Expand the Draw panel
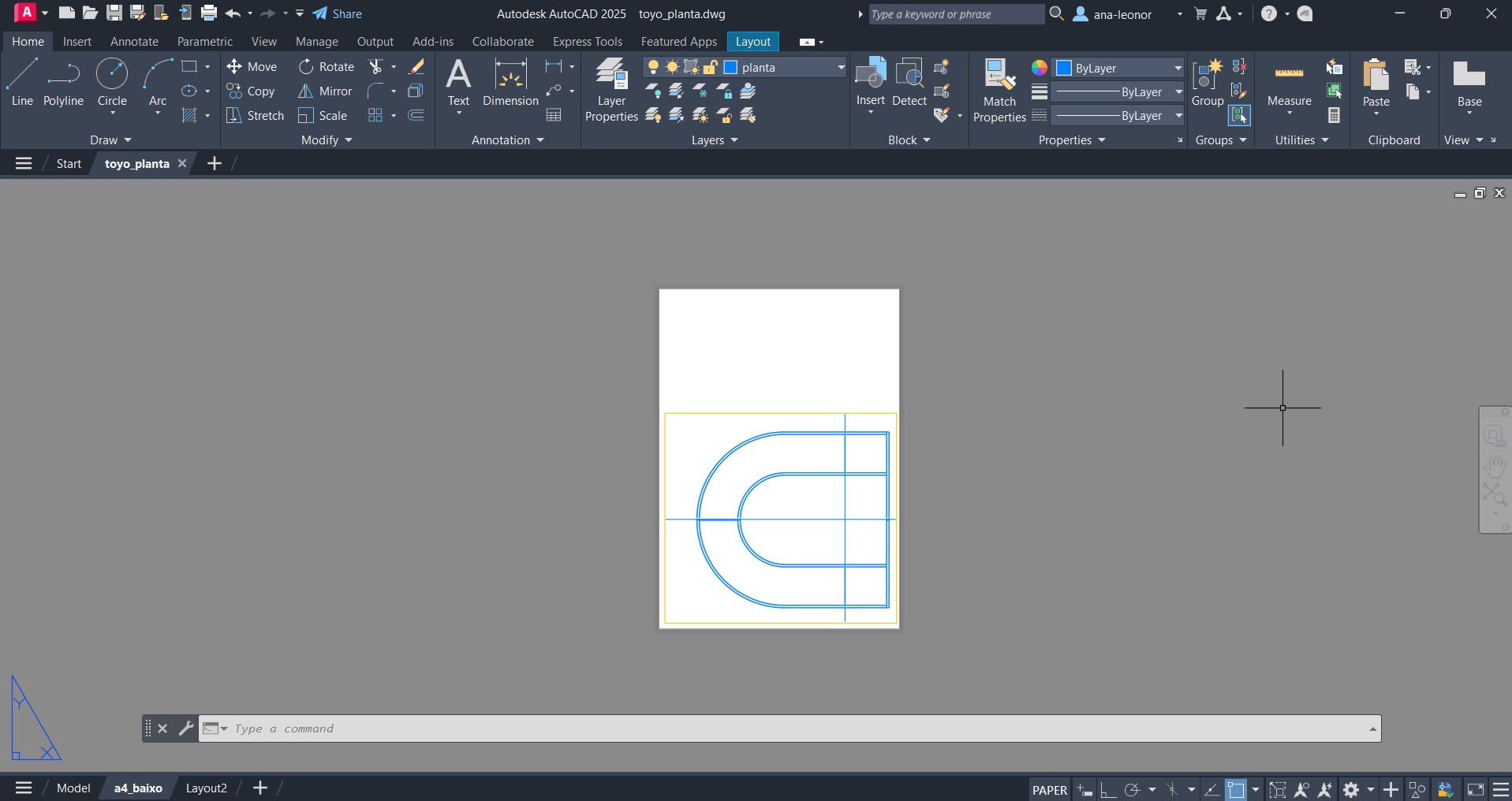The width and height of the screenshot is (1512, 801). coord(110,140)
